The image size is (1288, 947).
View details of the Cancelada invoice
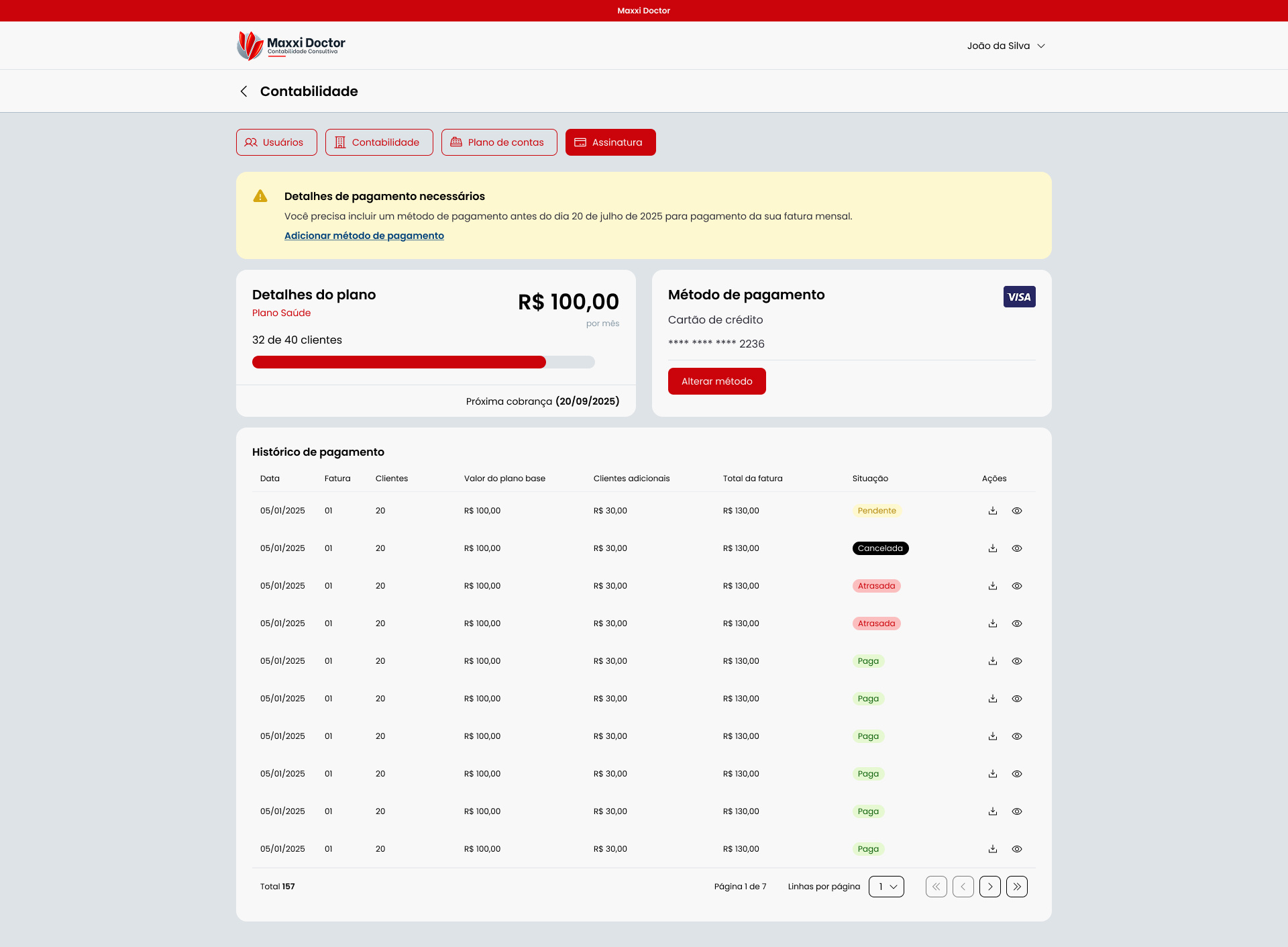click(x=1017, y=548)
